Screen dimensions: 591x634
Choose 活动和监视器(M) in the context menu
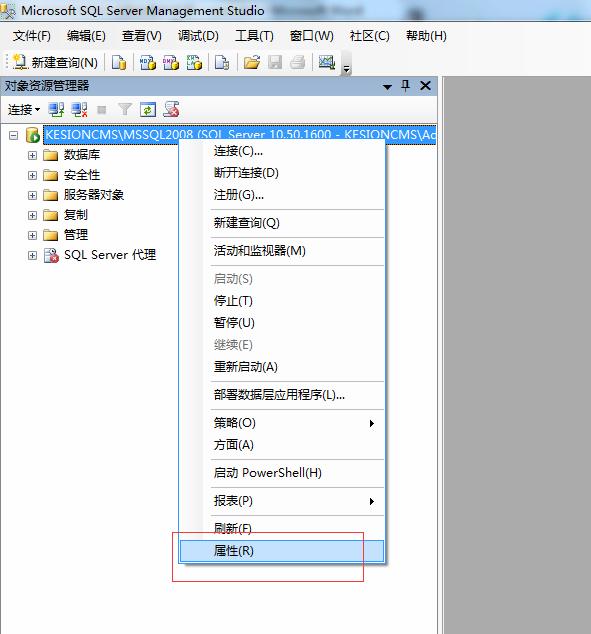coord(282,251)
